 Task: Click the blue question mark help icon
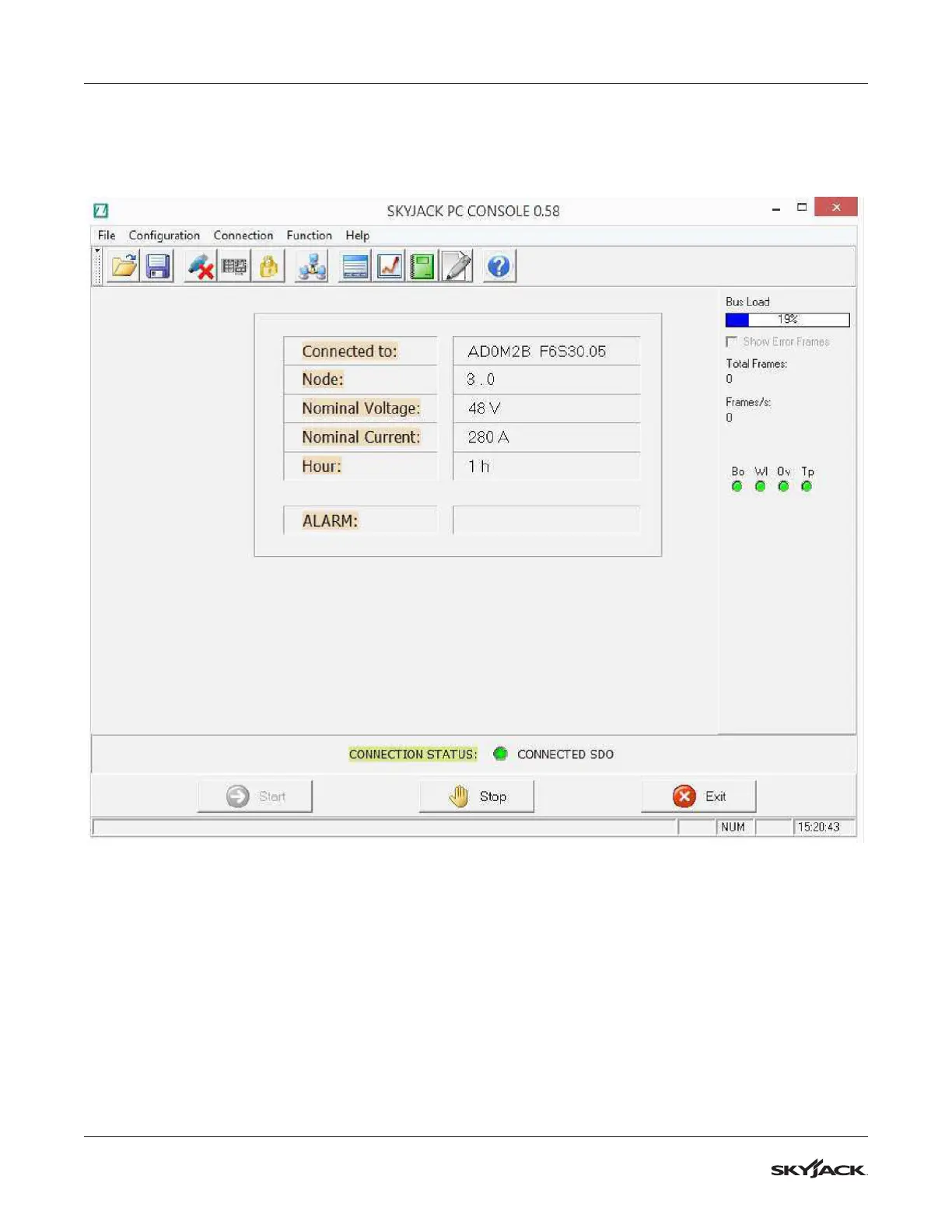pyautogui.click(x=499, y=267)
